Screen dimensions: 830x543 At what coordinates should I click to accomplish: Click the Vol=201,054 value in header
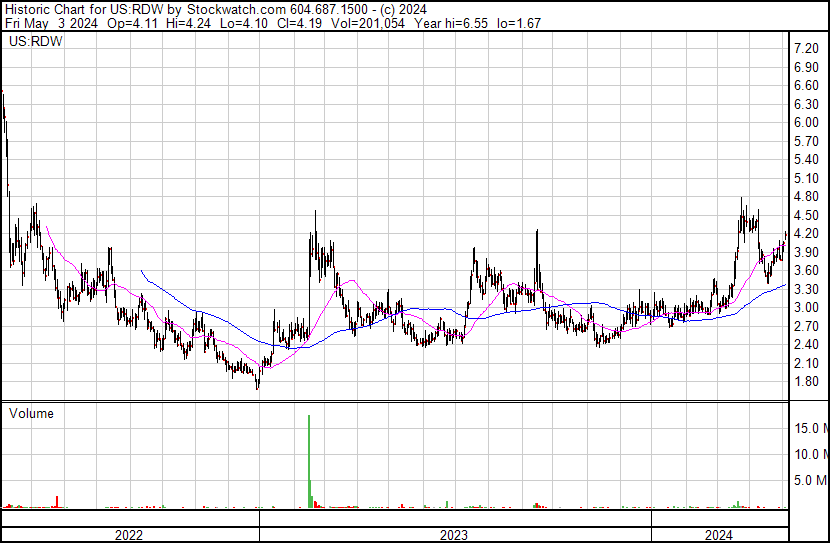(x=368, y=23)
